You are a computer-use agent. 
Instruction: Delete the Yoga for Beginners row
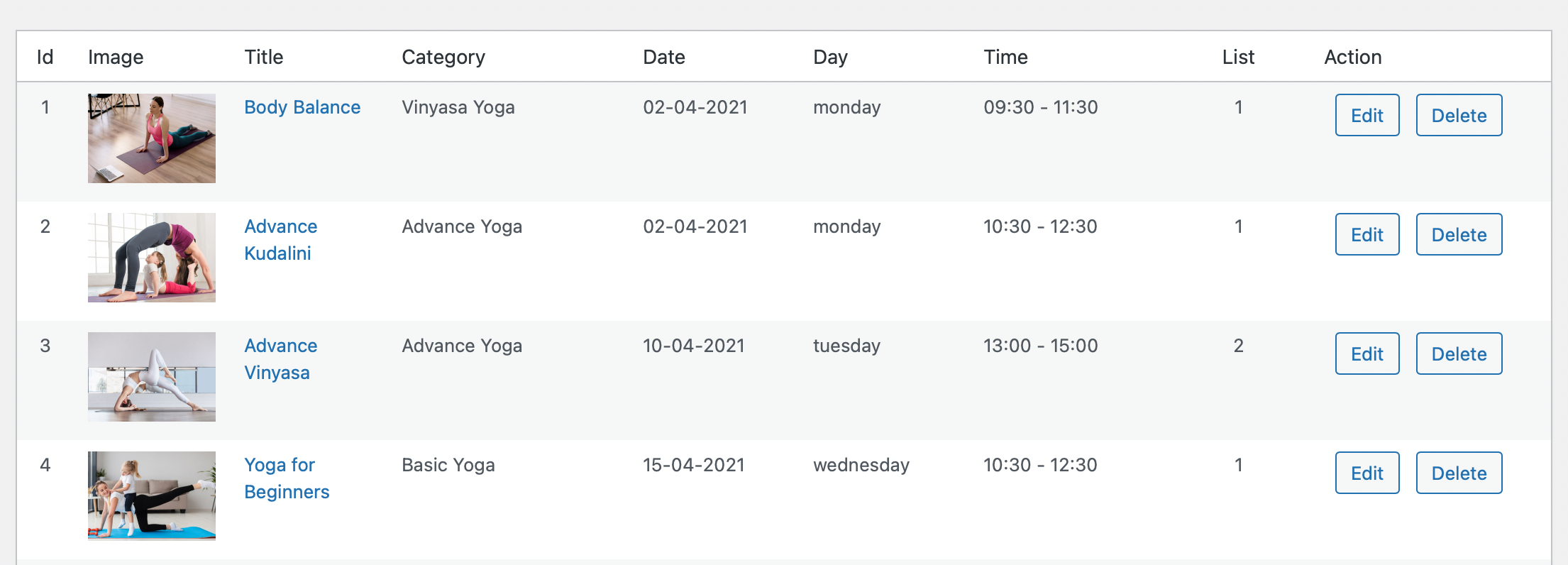click(x=1459, y=473)
